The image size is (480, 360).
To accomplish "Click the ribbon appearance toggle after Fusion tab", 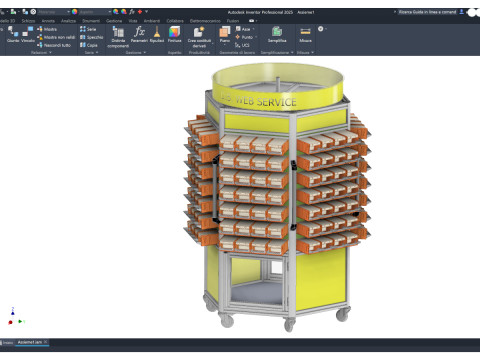I will [x=252, y=21].
